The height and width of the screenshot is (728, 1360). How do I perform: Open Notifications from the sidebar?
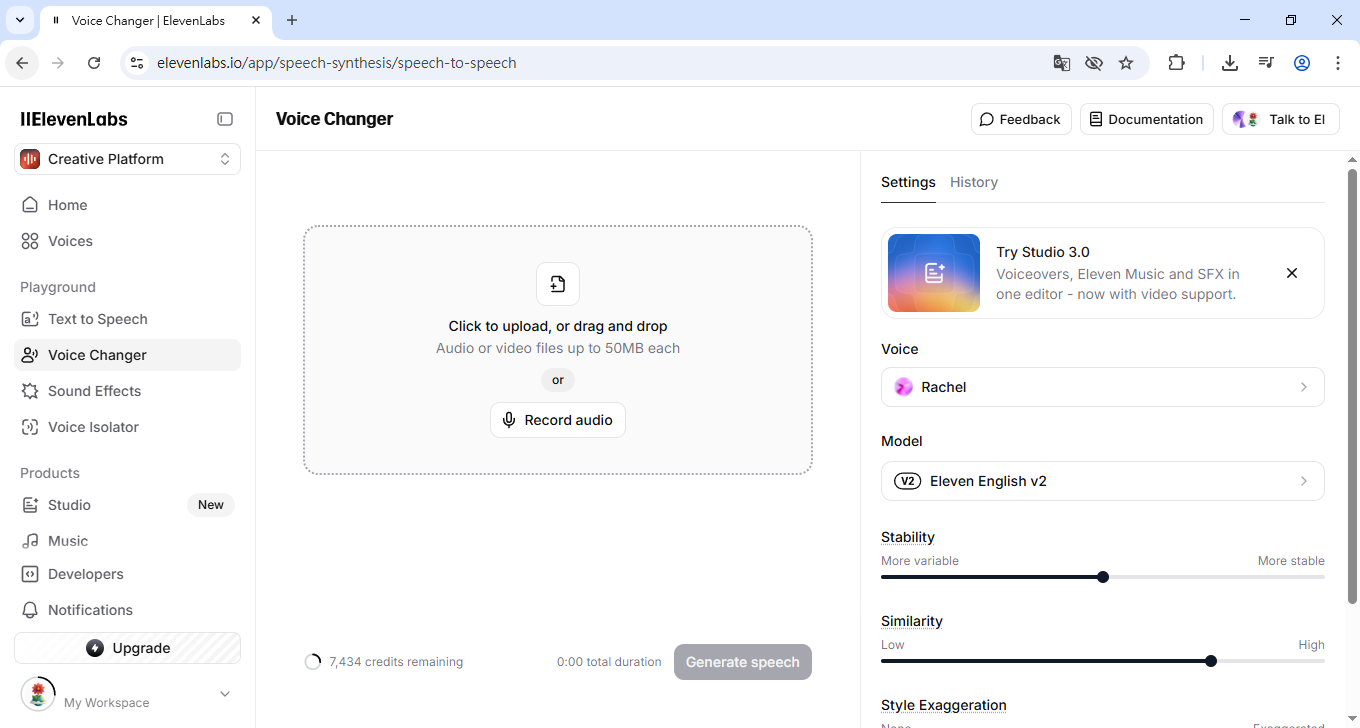pos(90,610)
